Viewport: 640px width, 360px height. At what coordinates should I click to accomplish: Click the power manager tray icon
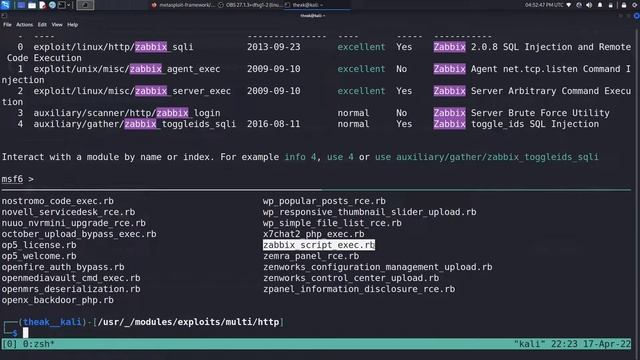(x=579, y=5)
